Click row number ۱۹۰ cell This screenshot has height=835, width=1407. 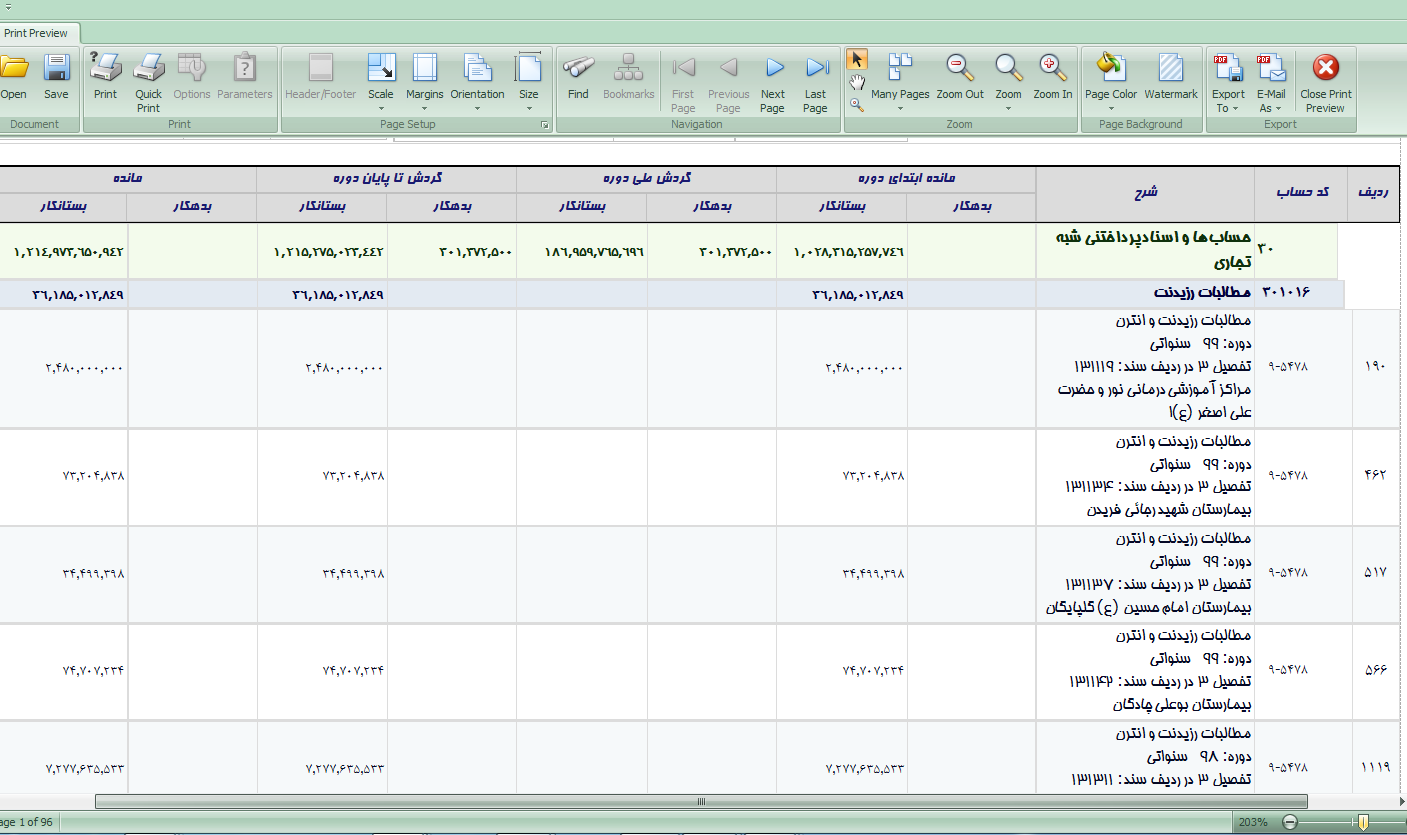point(1375,367)
